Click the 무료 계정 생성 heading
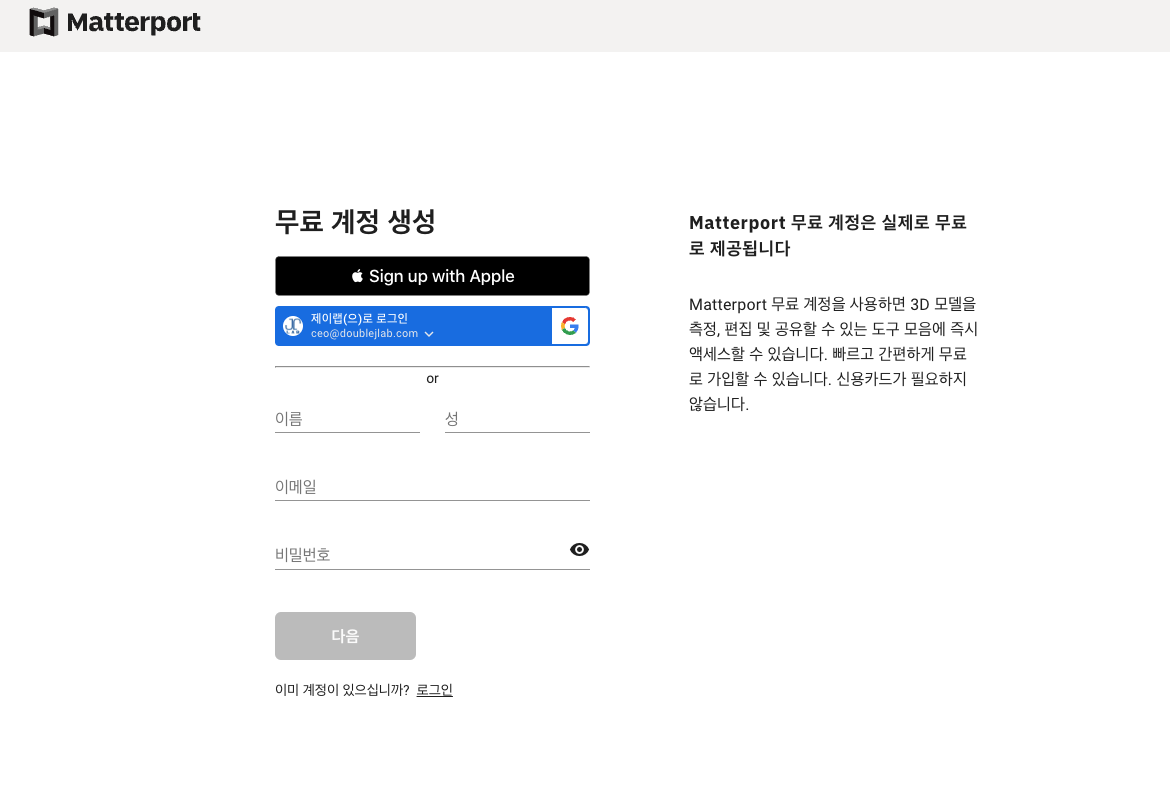This screenshot has height=800, width=1170. (x=355, y=221)
